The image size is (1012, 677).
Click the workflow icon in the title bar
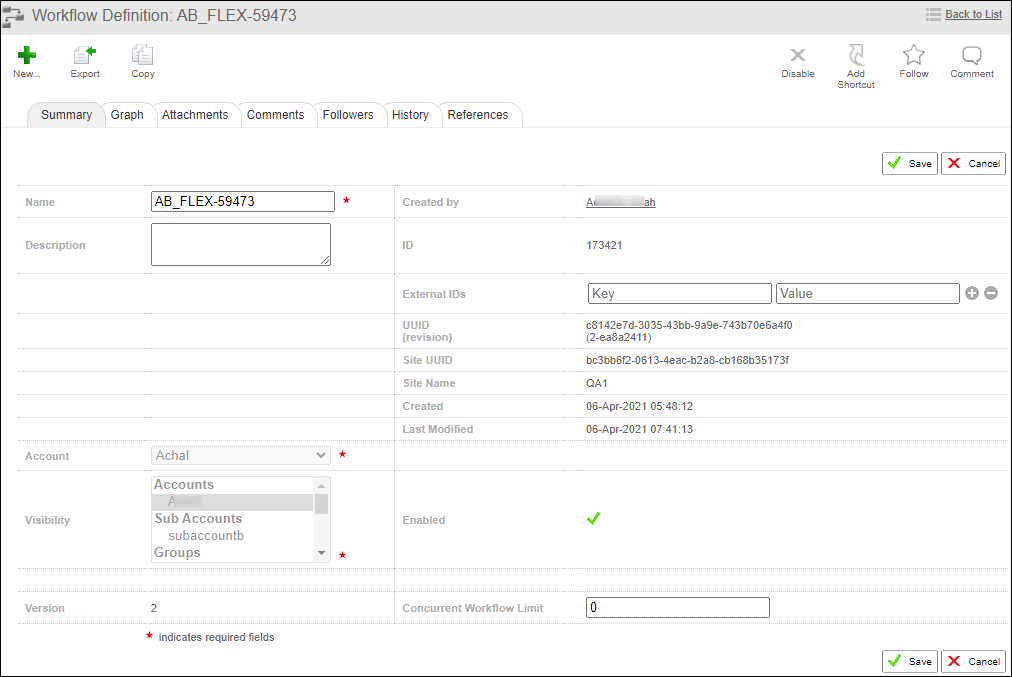(x=13, y=13)
